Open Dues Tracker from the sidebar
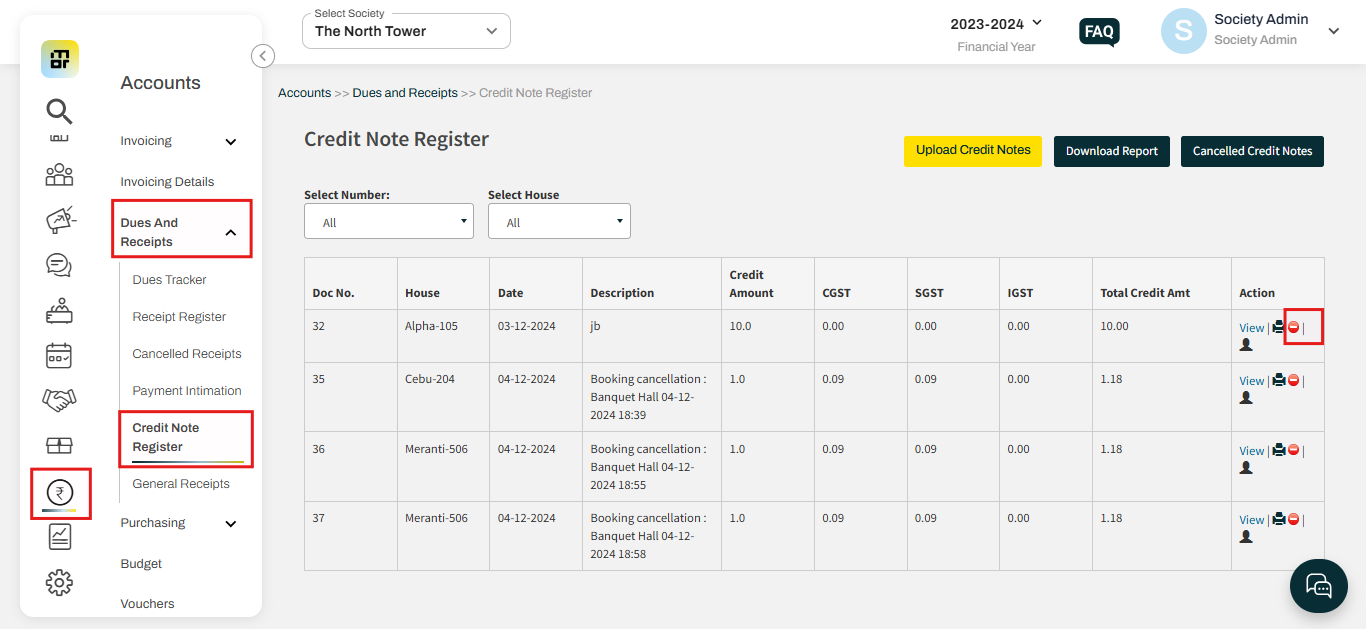The width and height of the screenshot is (1366, 629). click(x=168, y=279)
